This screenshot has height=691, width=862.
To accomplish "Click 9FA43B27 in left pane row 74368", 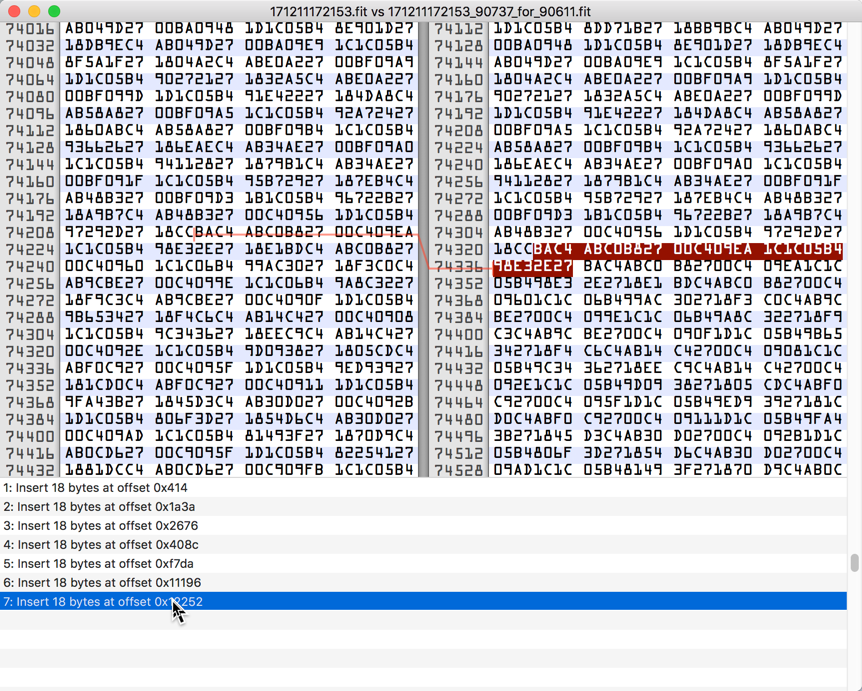I will [104, 402].
